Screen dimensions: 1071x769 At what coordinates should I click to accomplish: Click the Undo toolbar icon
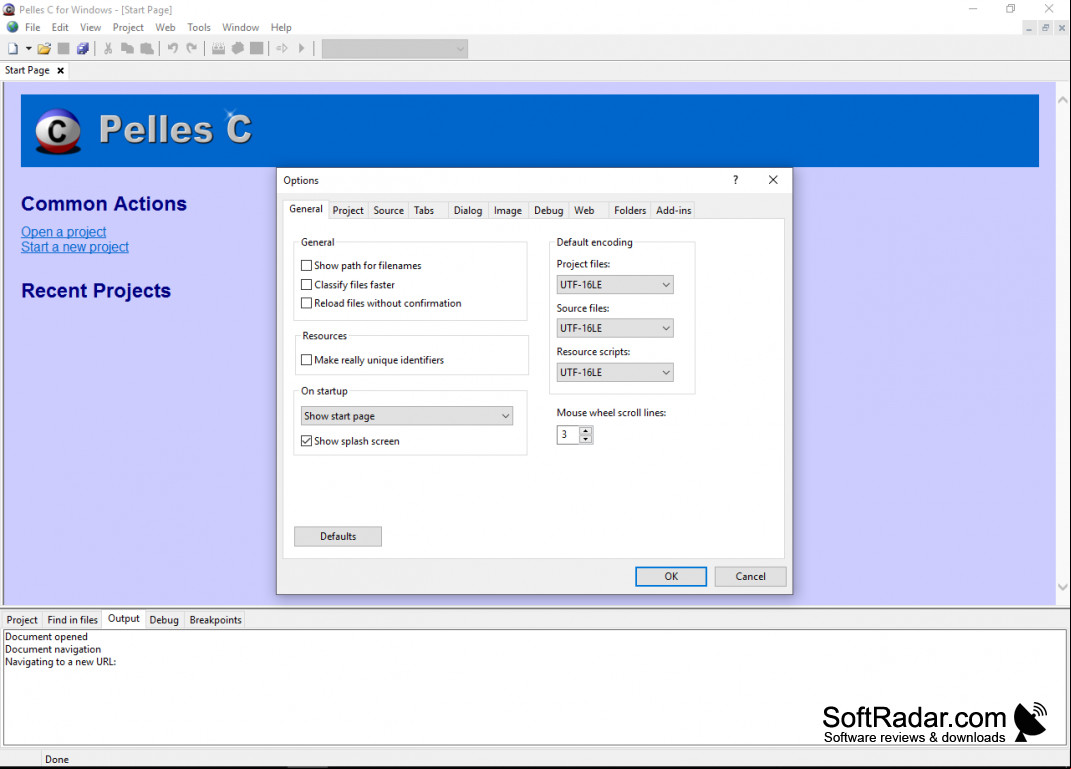coord(173,48)
